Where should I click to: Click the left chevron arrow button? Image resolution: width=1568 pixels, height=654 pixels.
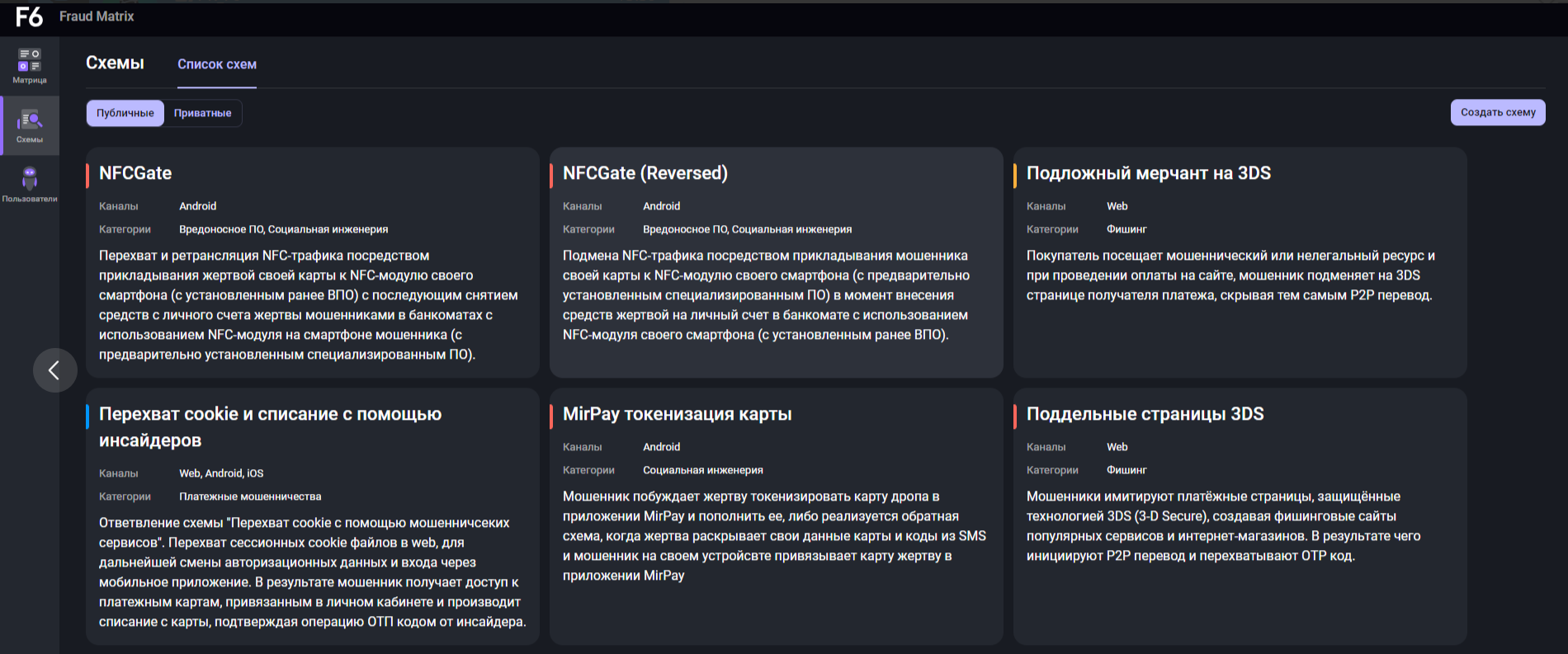tap(54, 370)
